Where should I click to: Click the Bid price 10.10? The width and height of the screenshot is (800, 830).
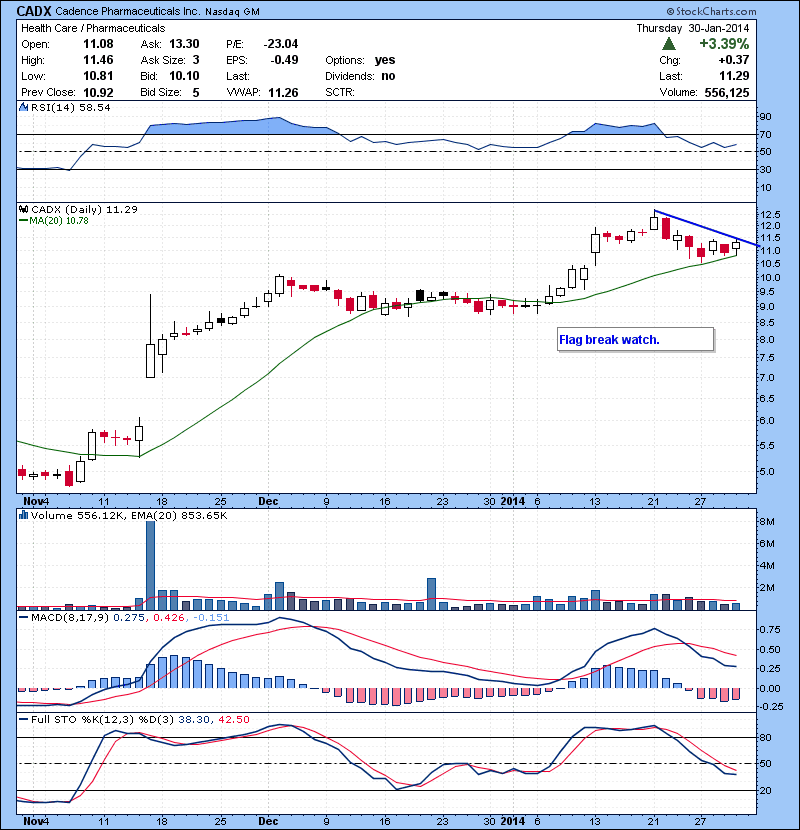tap(184, 76)
